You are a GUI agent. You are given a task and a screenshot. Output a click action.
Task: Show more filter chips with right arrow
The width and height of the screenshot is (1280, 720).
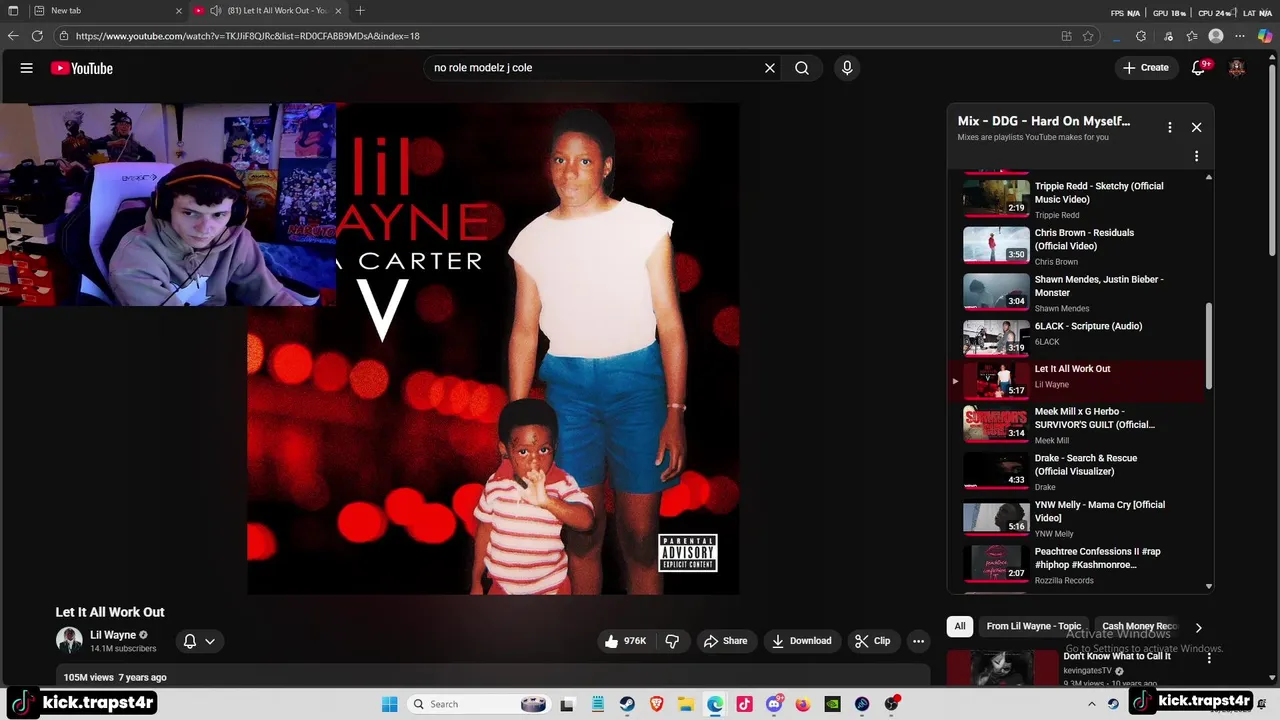tap(1198, 627)
